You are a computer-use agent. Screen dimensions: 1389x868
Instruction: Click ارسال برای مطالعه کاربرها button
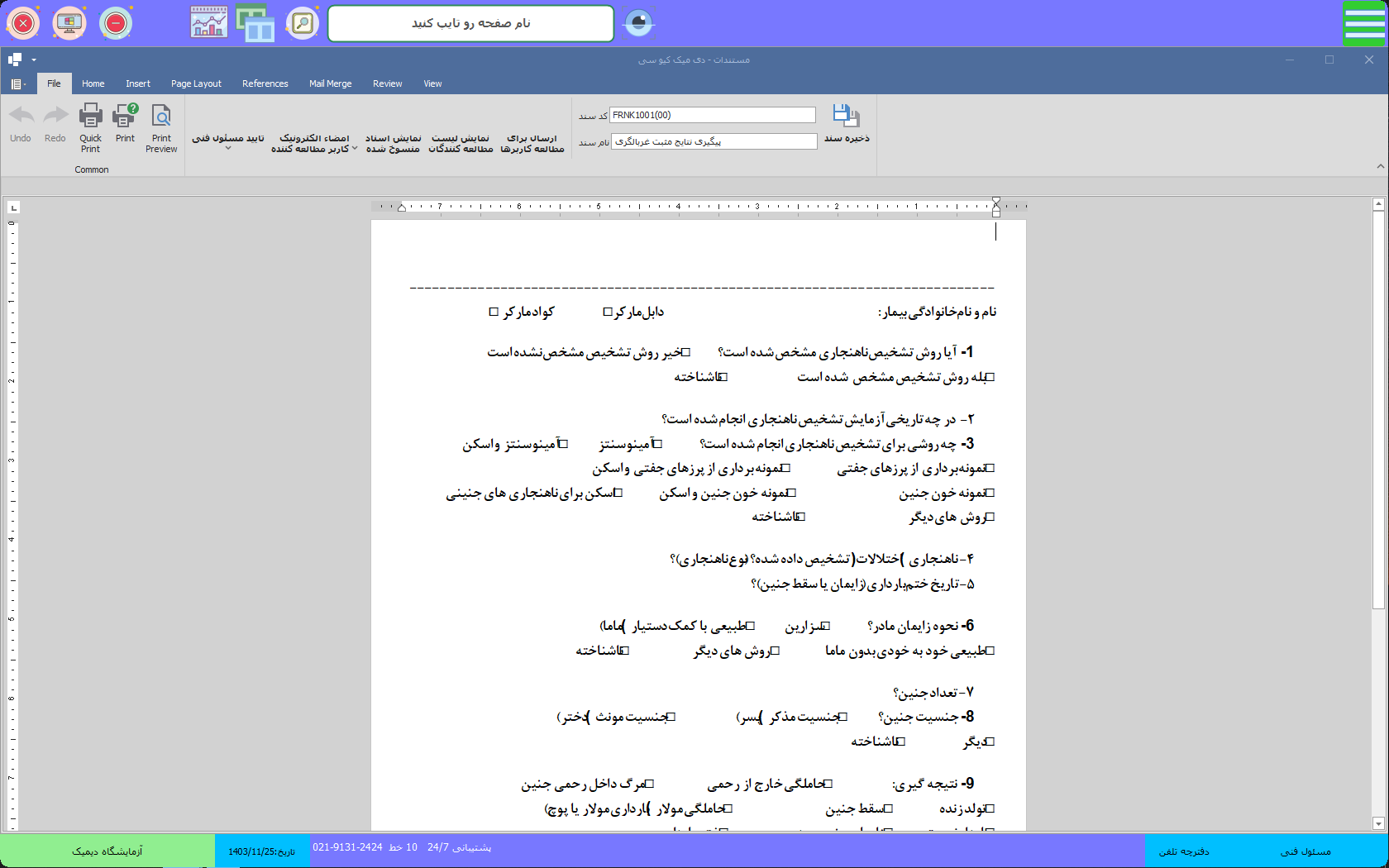(x=532, y=143)
